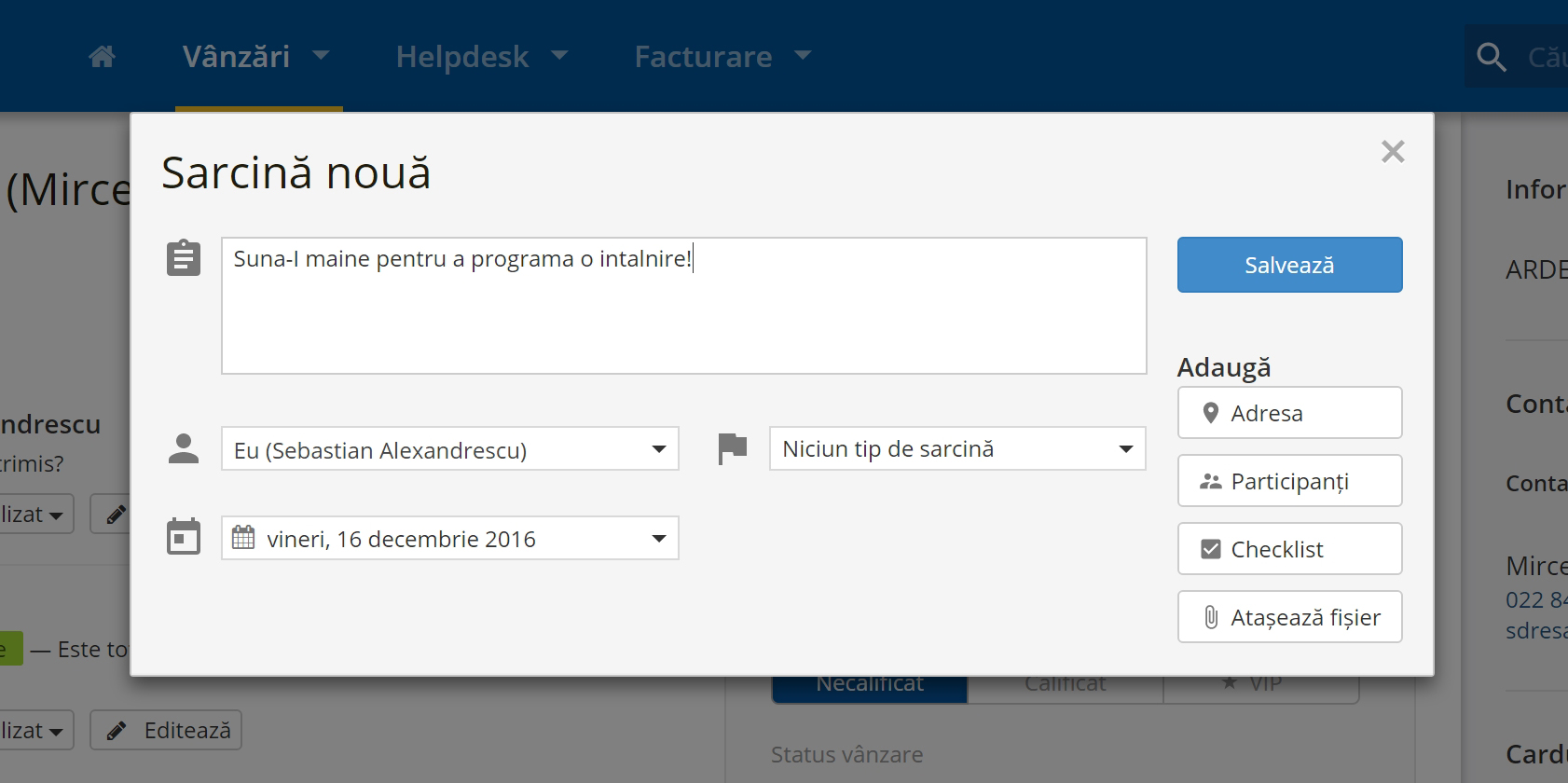Expand the Niciun tip de sarcină dropdown

957,448
